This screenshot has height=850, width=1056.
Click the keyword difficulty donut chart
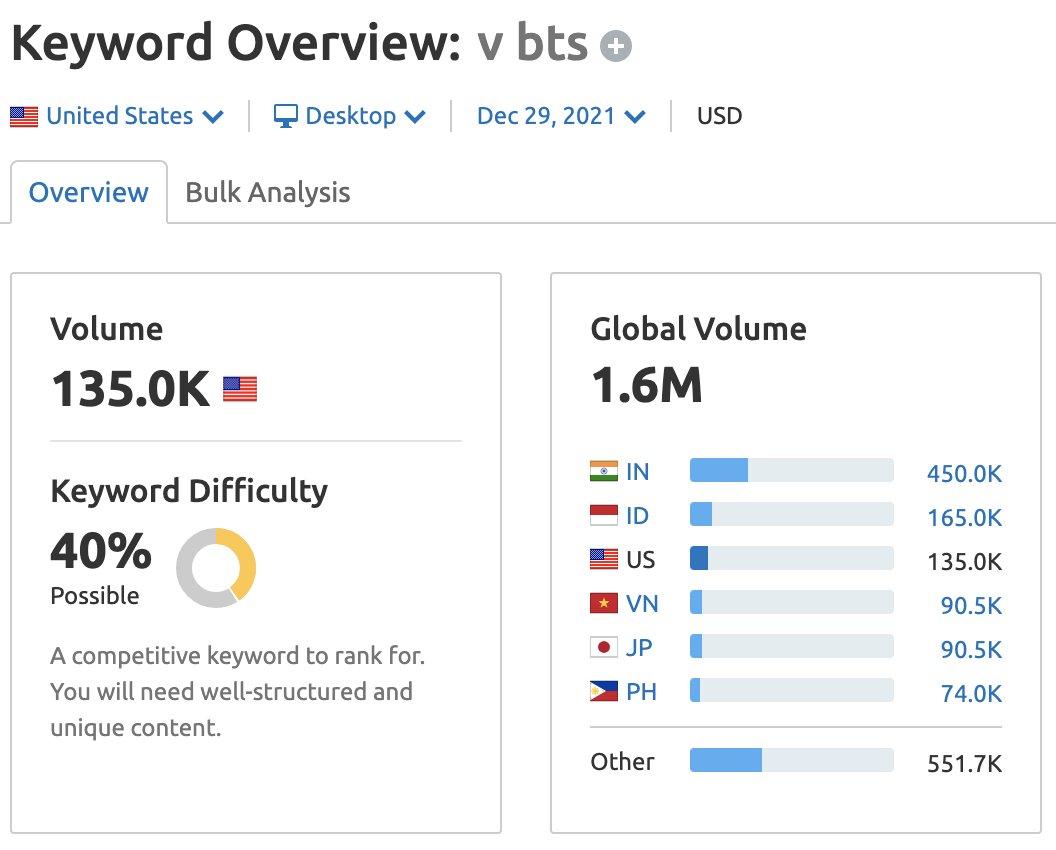tap(216, 568)
